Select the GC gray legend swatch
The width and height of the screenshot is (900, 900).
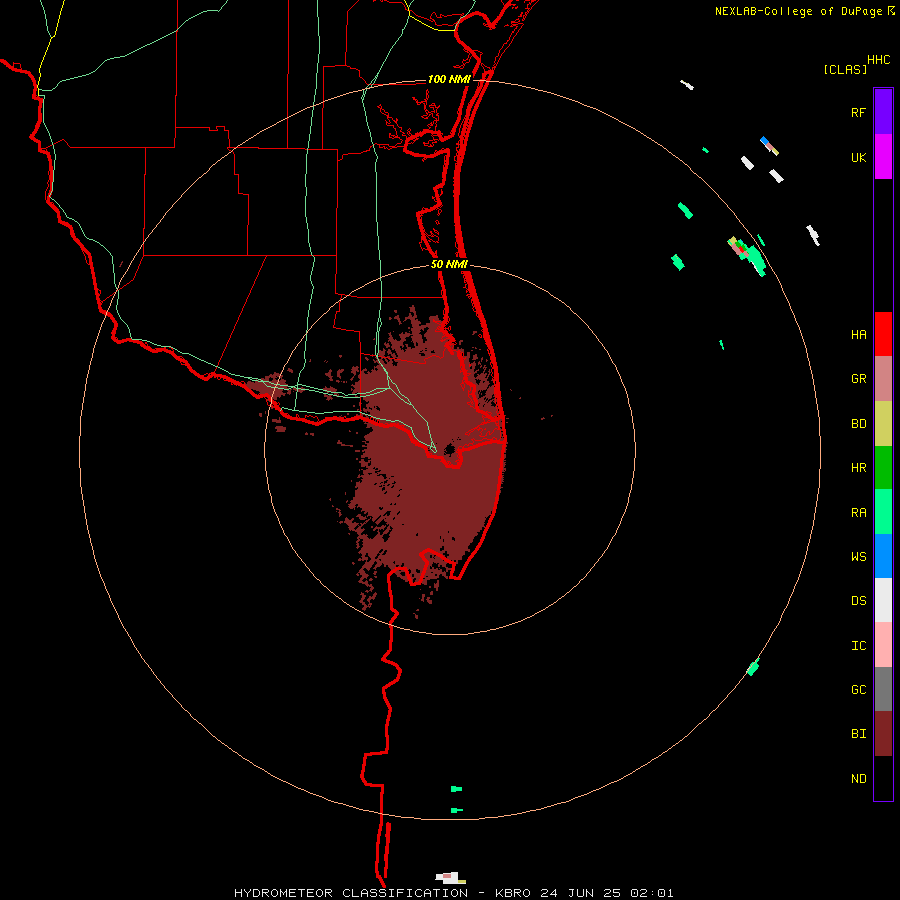(883, 689)
